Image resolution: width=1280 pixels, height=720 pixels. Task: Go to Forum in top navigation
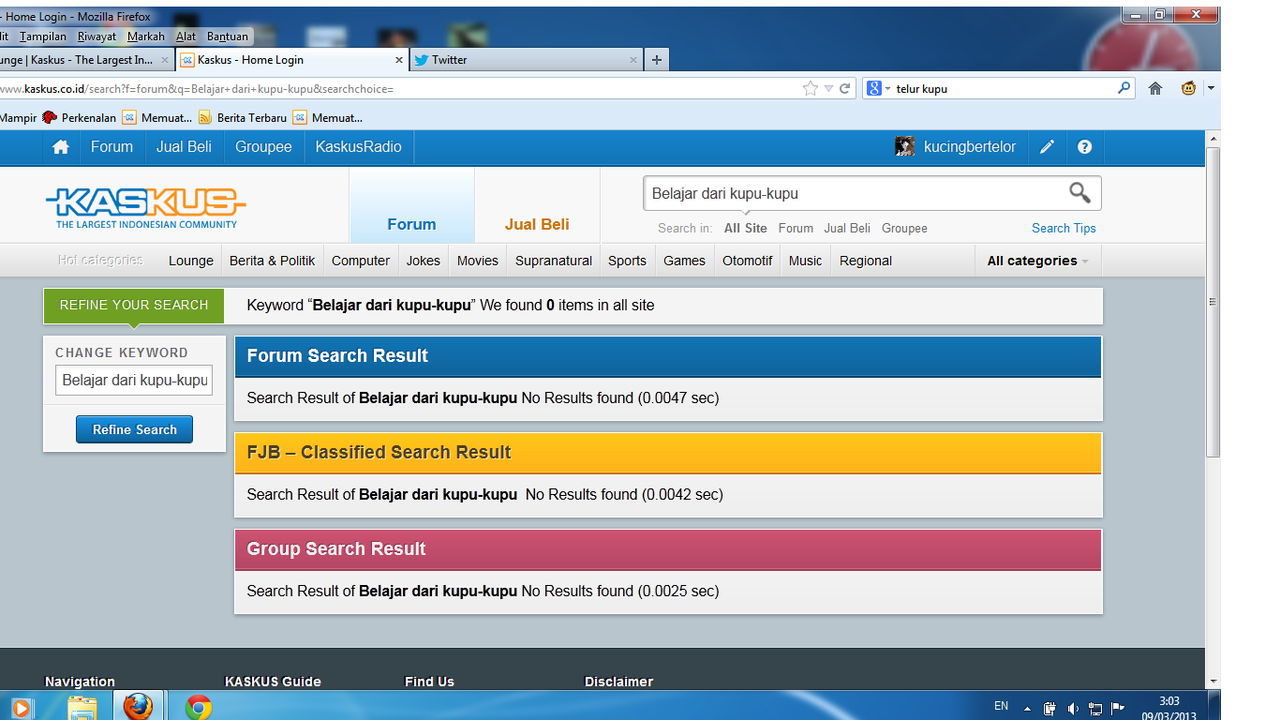[x=111, y=147]
